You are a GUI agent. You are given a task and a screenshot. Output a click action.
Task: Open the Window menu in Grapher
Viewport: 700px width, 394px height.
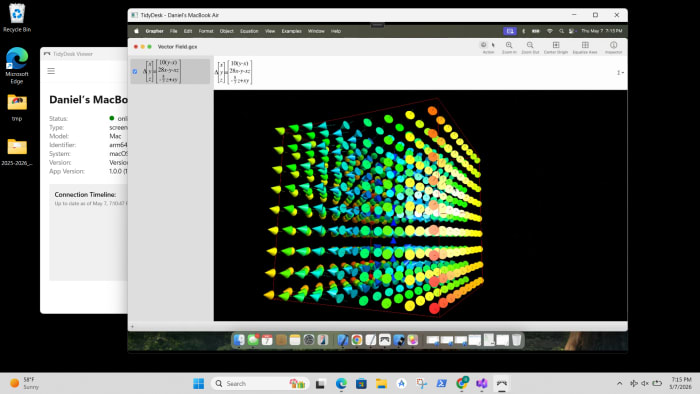[316, 31]
